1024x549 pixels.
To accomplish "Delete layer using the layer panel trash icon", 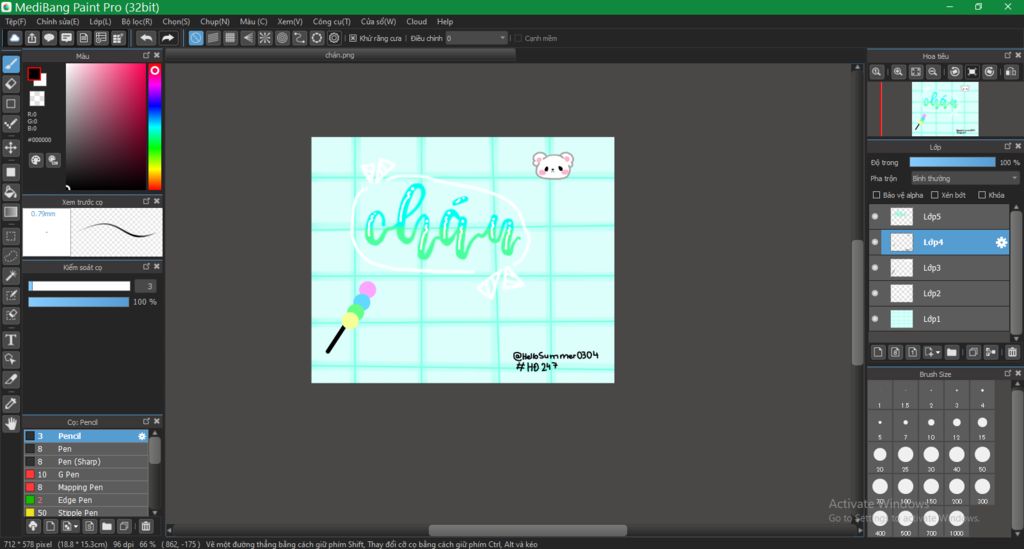I will click(1012, 352).
